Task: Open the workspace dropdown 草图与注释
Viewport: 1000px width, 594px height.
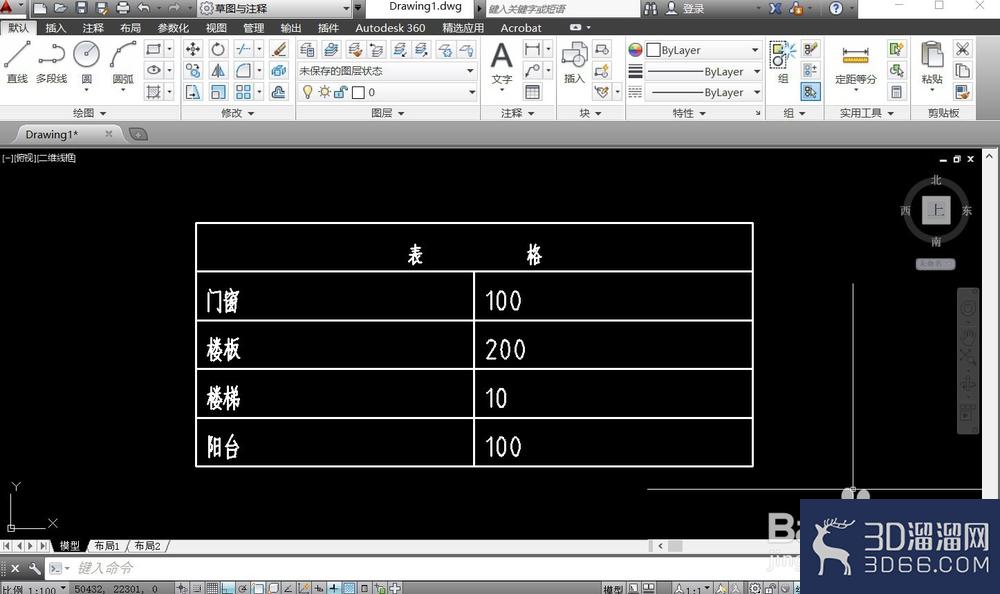Action: coord(275,8)
